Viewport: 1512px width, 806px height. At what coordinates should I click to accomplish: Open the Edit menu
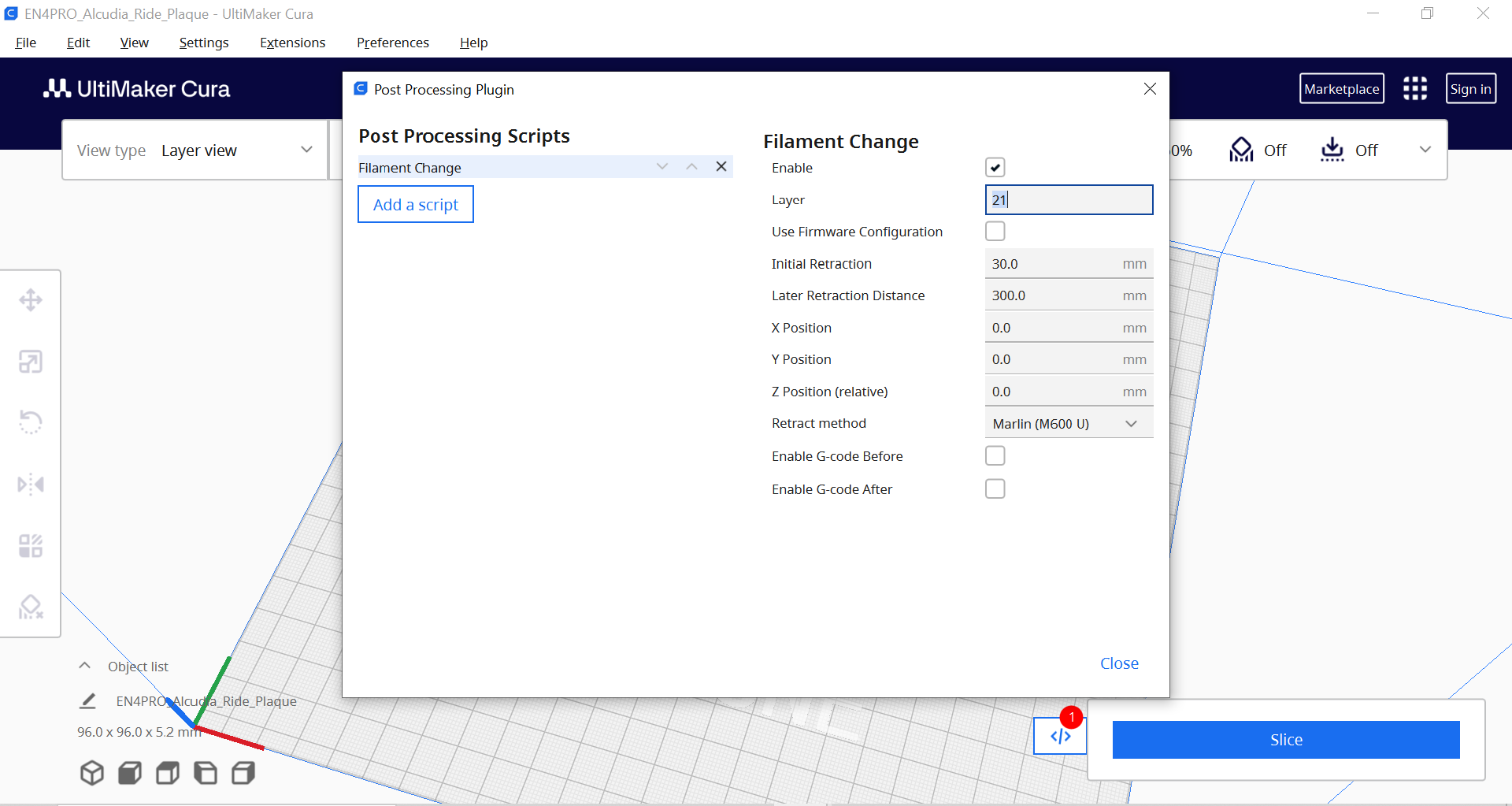coord(78,43)
